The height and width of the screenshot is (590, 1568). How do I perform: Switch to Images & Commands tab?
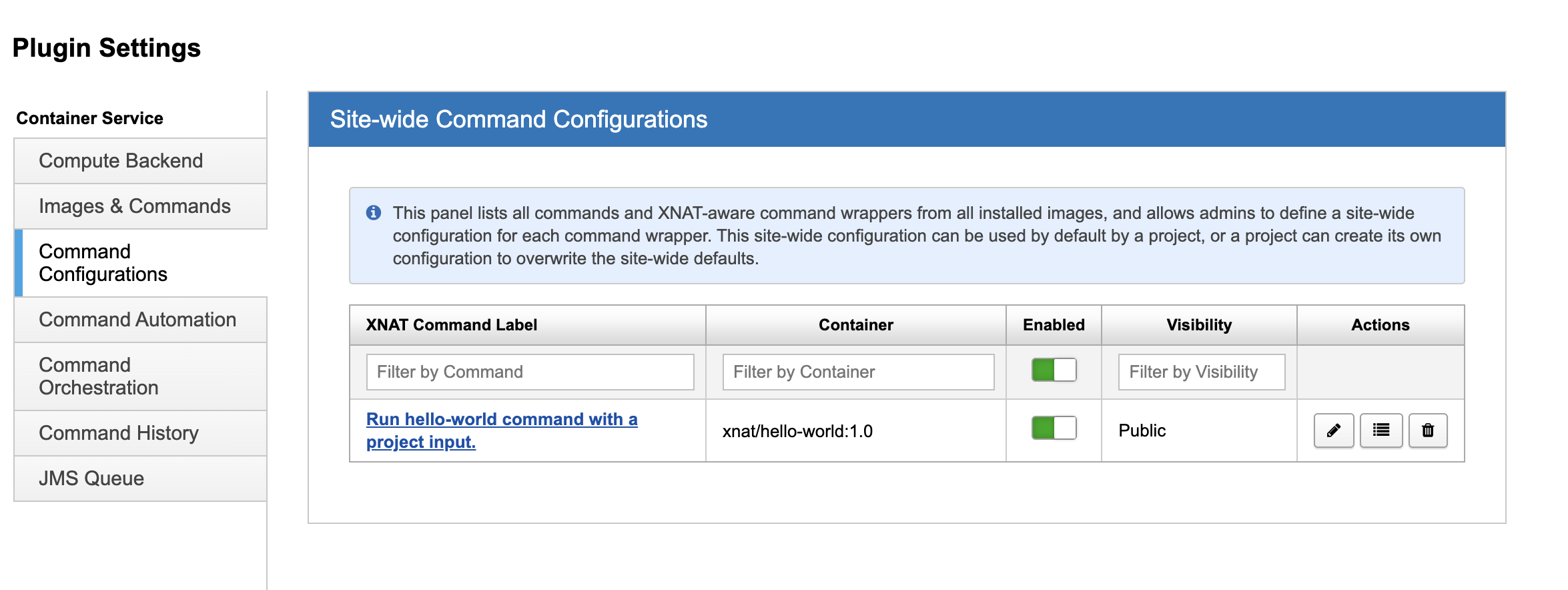135,206
